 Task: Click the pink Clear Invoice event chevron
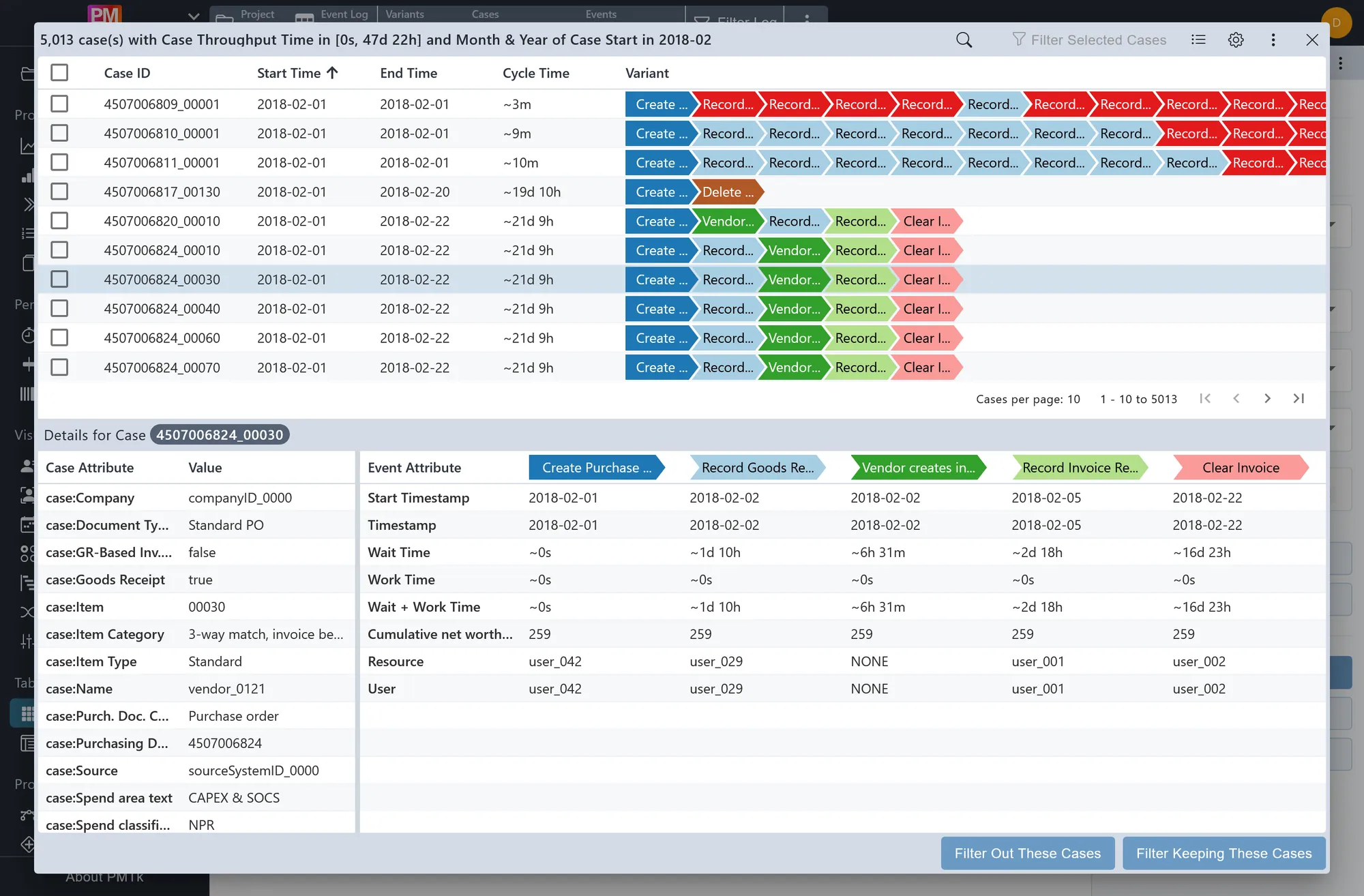tap(1241, 468)
